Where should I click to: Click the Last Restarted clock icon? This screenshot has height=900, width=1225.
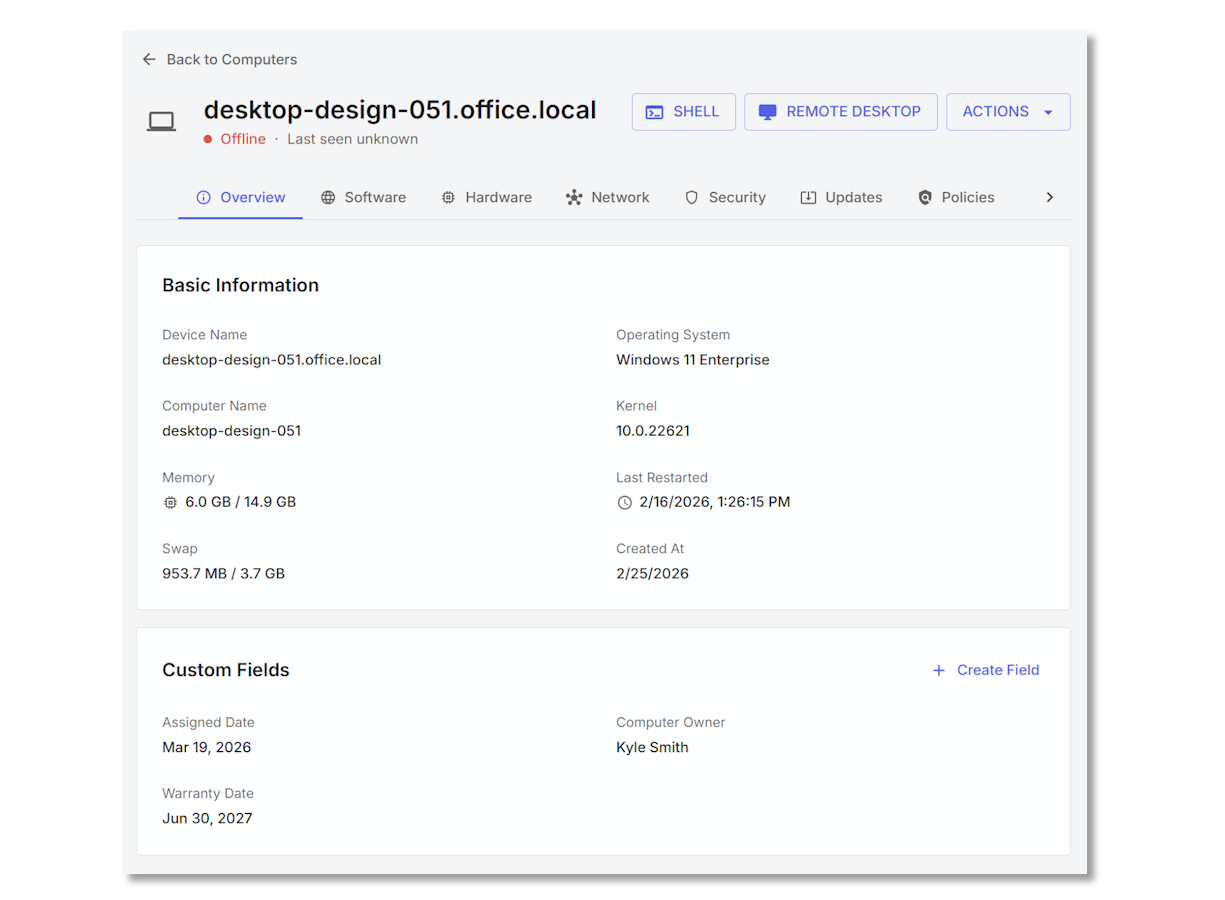625,502
